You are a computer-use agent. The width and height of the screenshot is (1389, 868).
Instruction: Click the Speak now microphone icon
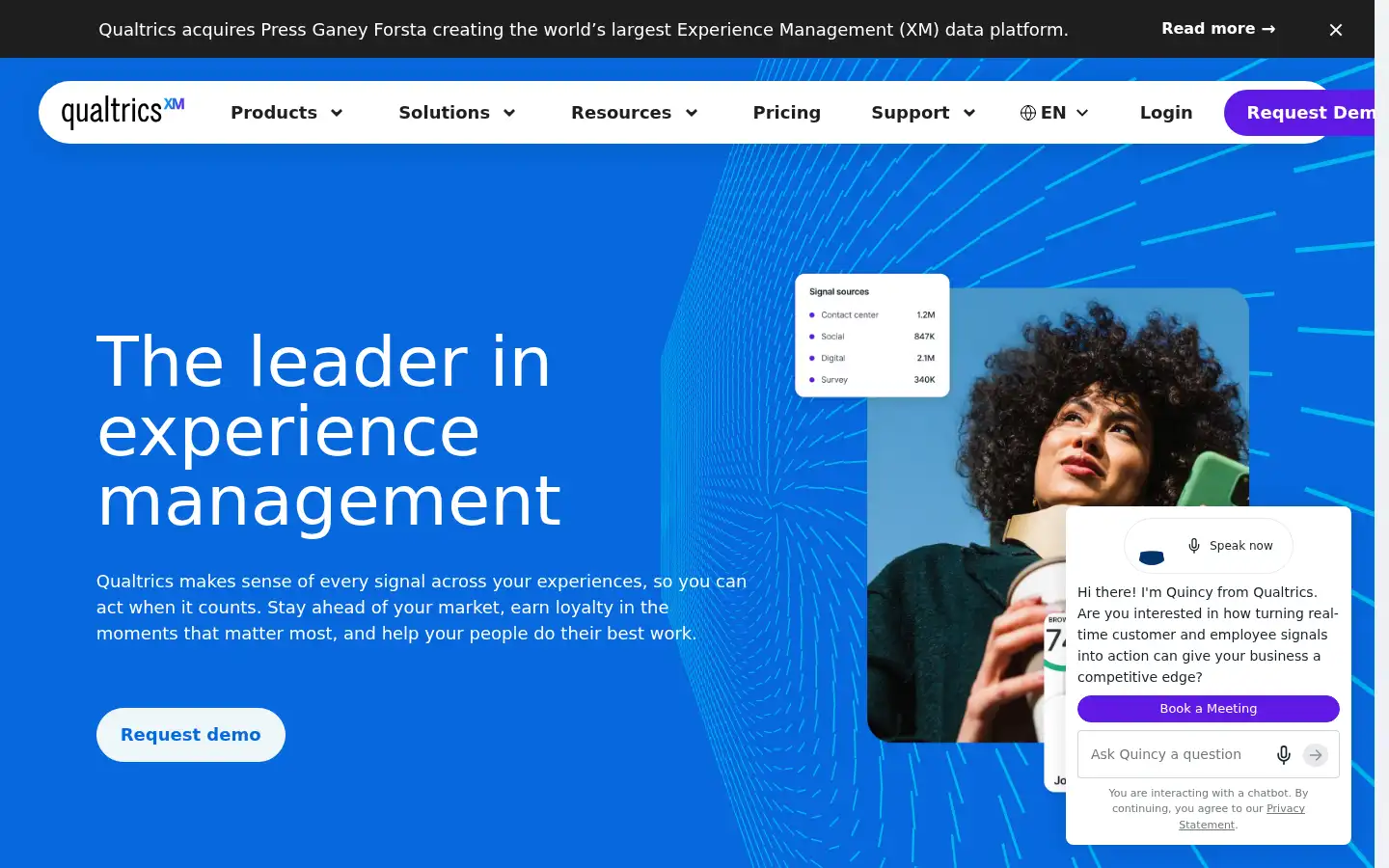[1194, 546]
